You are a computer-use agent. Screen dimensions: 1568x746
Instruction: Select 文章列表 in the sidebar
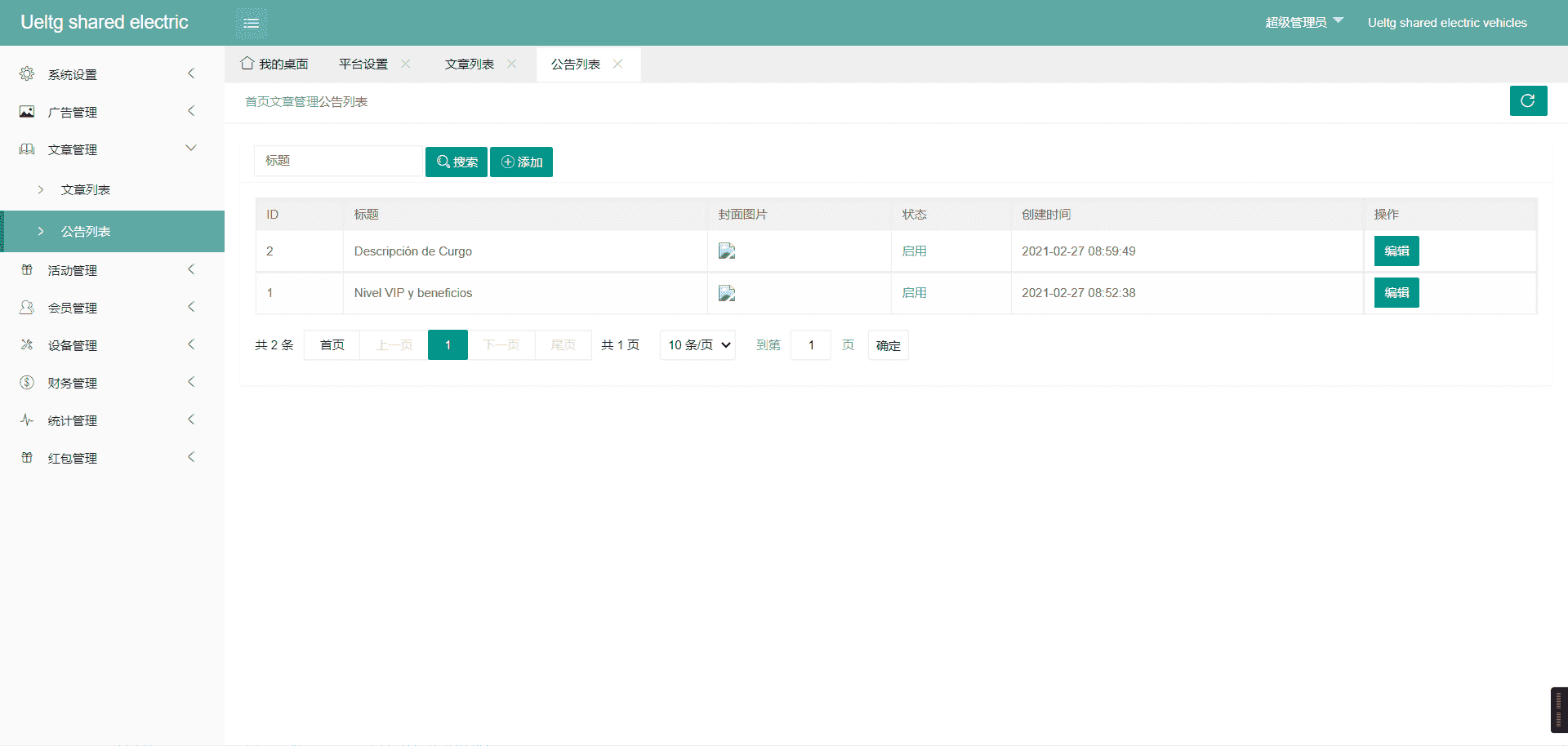(86, 189)
